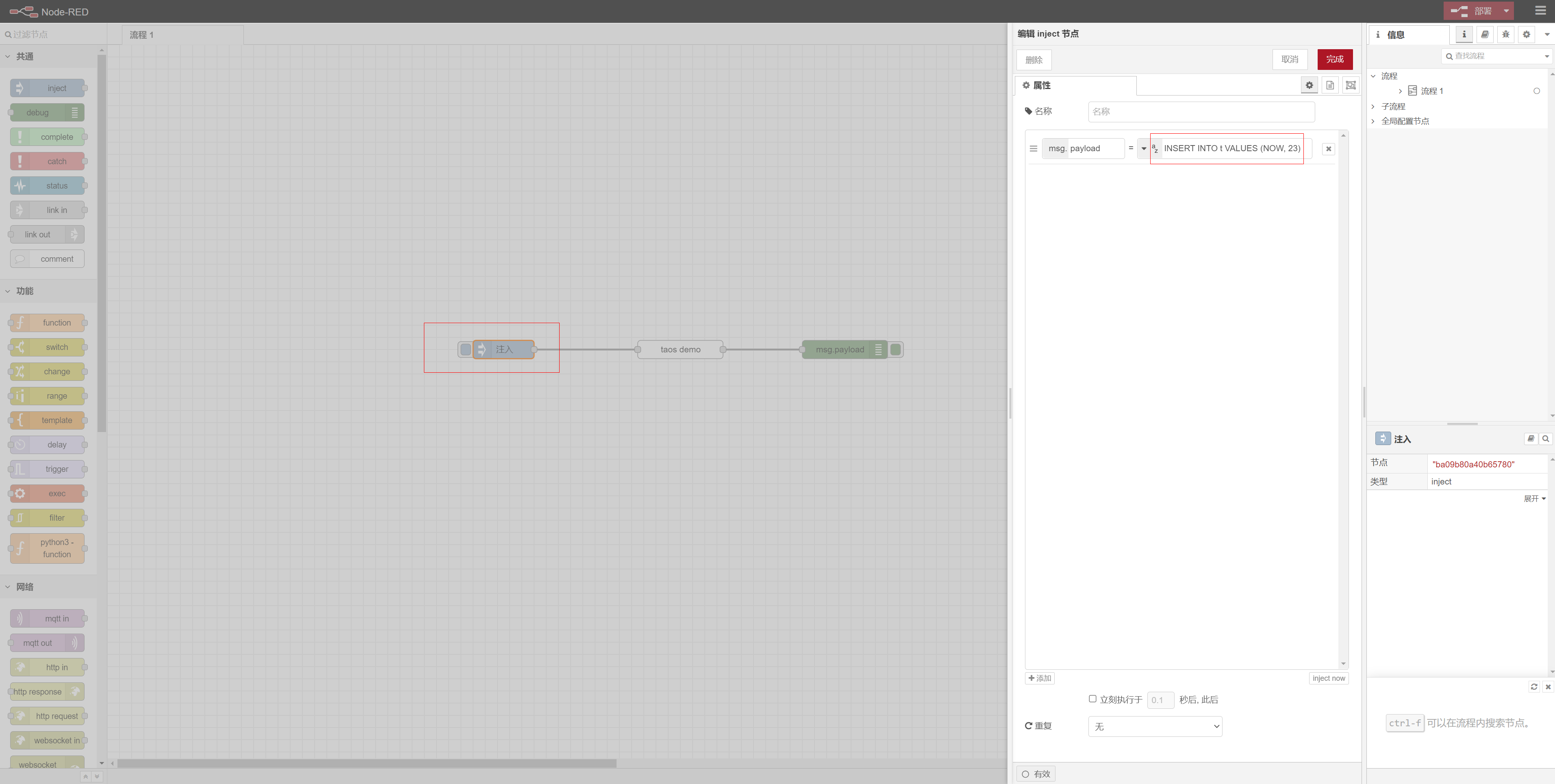Image resolution: width=1555 pixels, height=784 pixels.
Task: Open the payload type selector dropdown
Action: 1143,148
